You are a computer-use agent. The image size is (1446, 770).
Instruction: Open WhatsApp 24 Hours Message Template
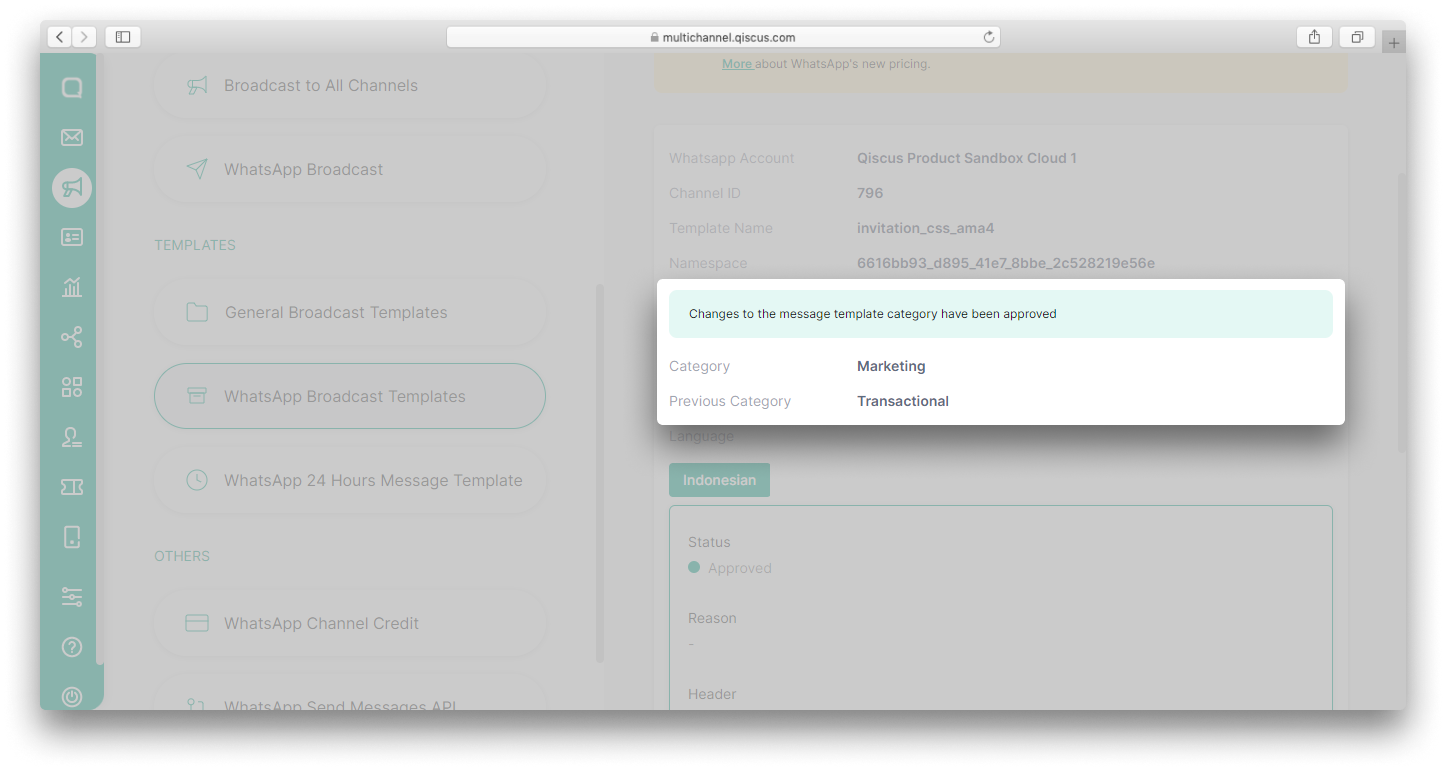350,481
